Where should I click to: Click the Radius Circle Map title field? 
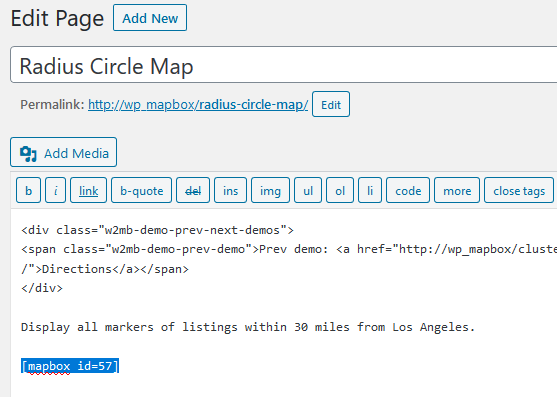[283, 65]
